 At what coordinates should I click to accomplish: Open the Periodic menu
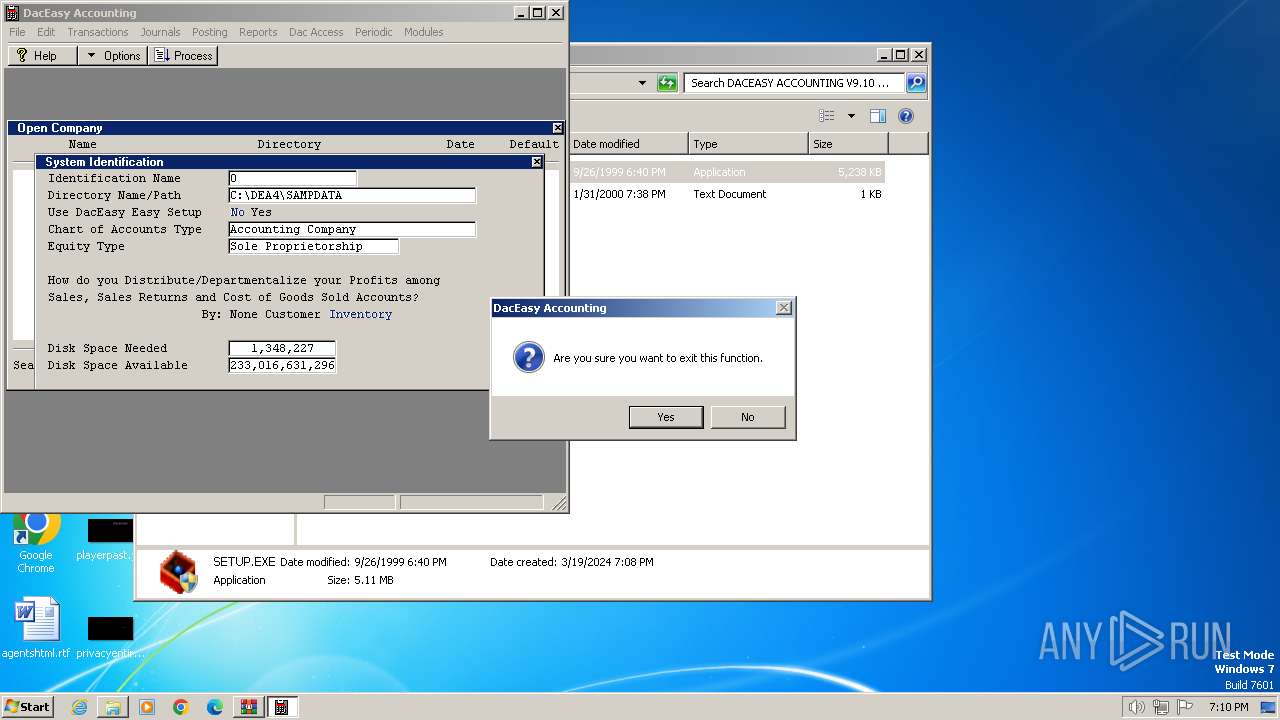tap(374, 32)
